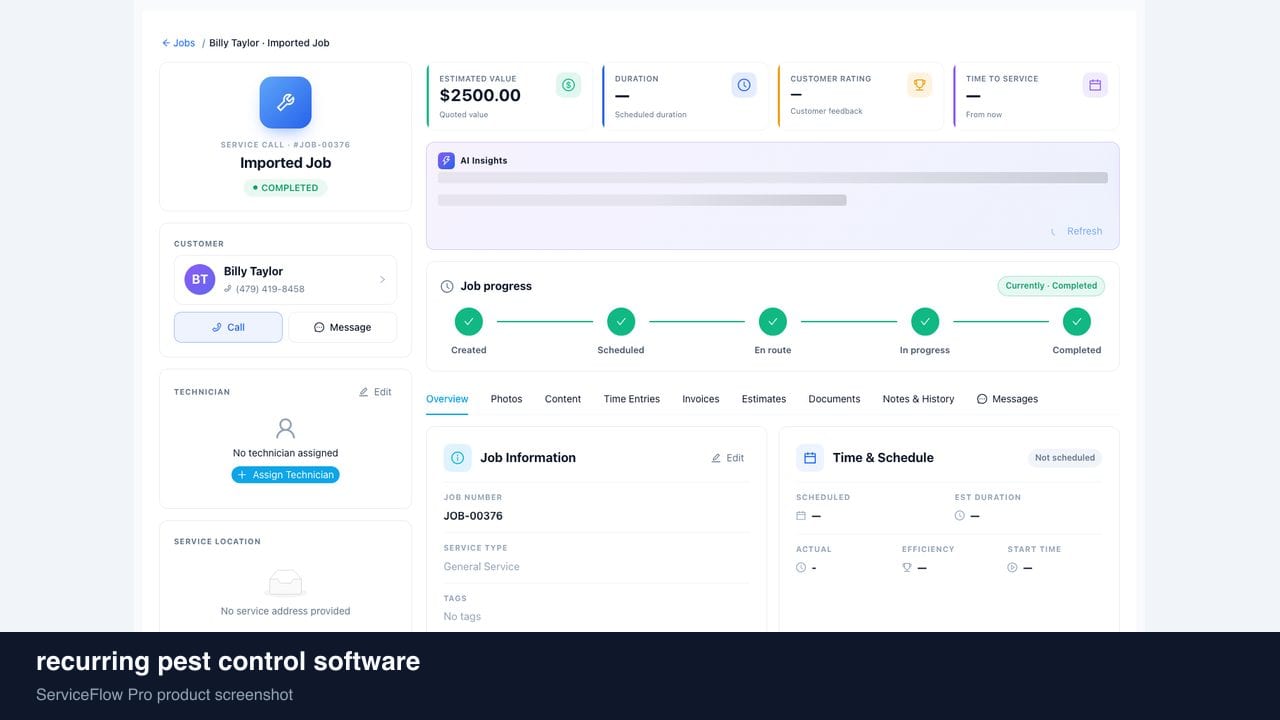Click the $2500.00 estimated value
Image resolution: width=1280 pixels, height=720 pixels.
(480, 96)
